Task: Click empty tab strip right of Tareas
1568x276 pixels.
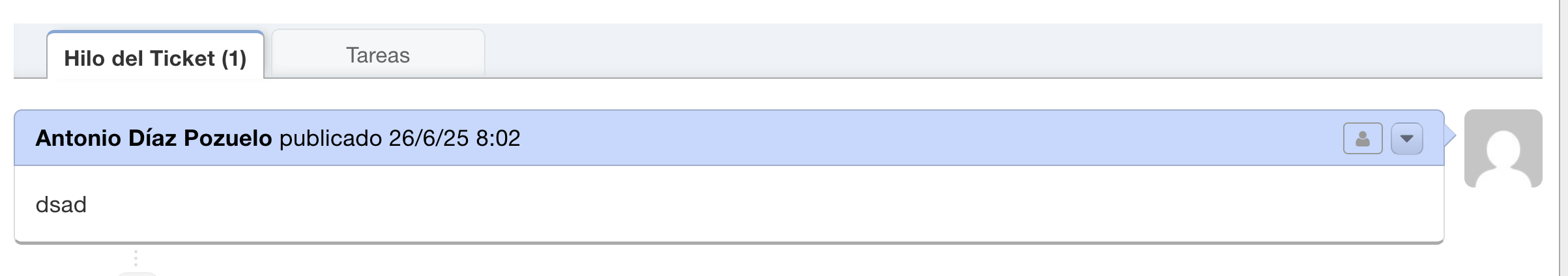Action: pyautogui.click(x=978, y=52)
